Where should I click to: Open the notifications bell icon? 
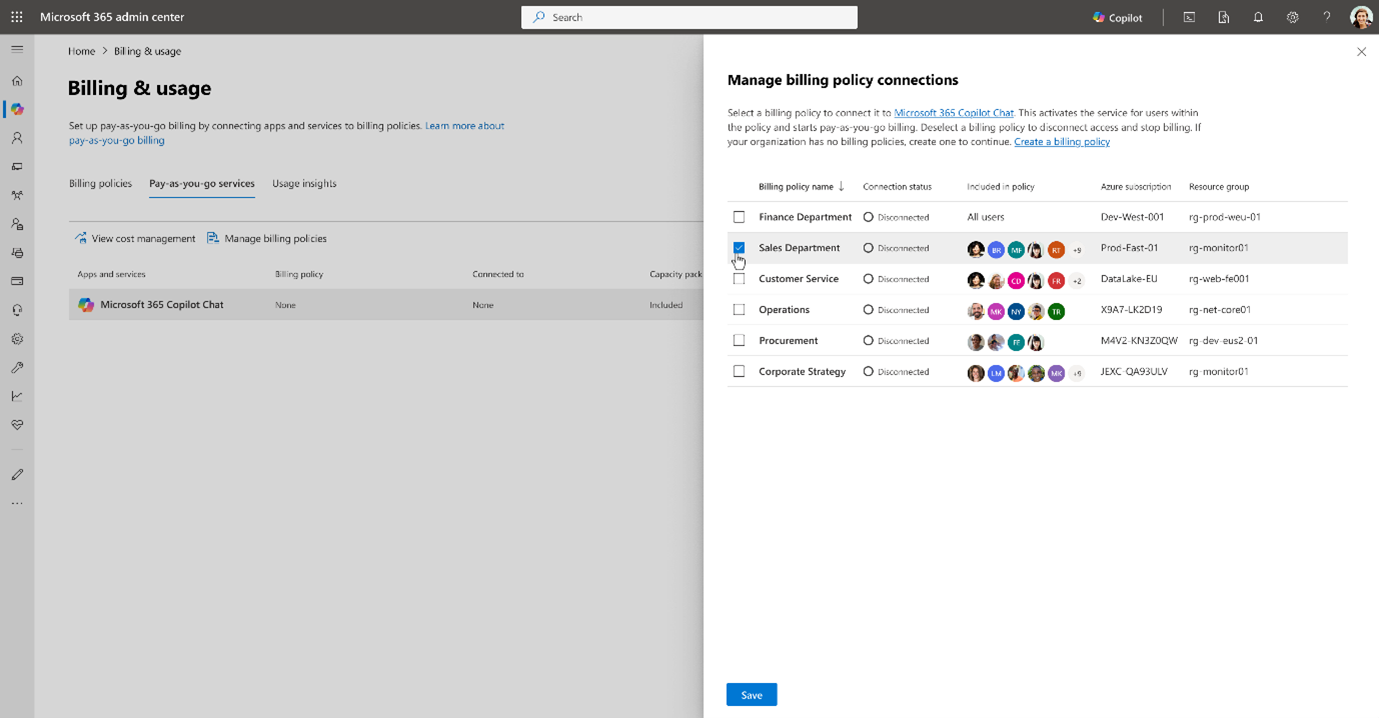point(1258,17)
